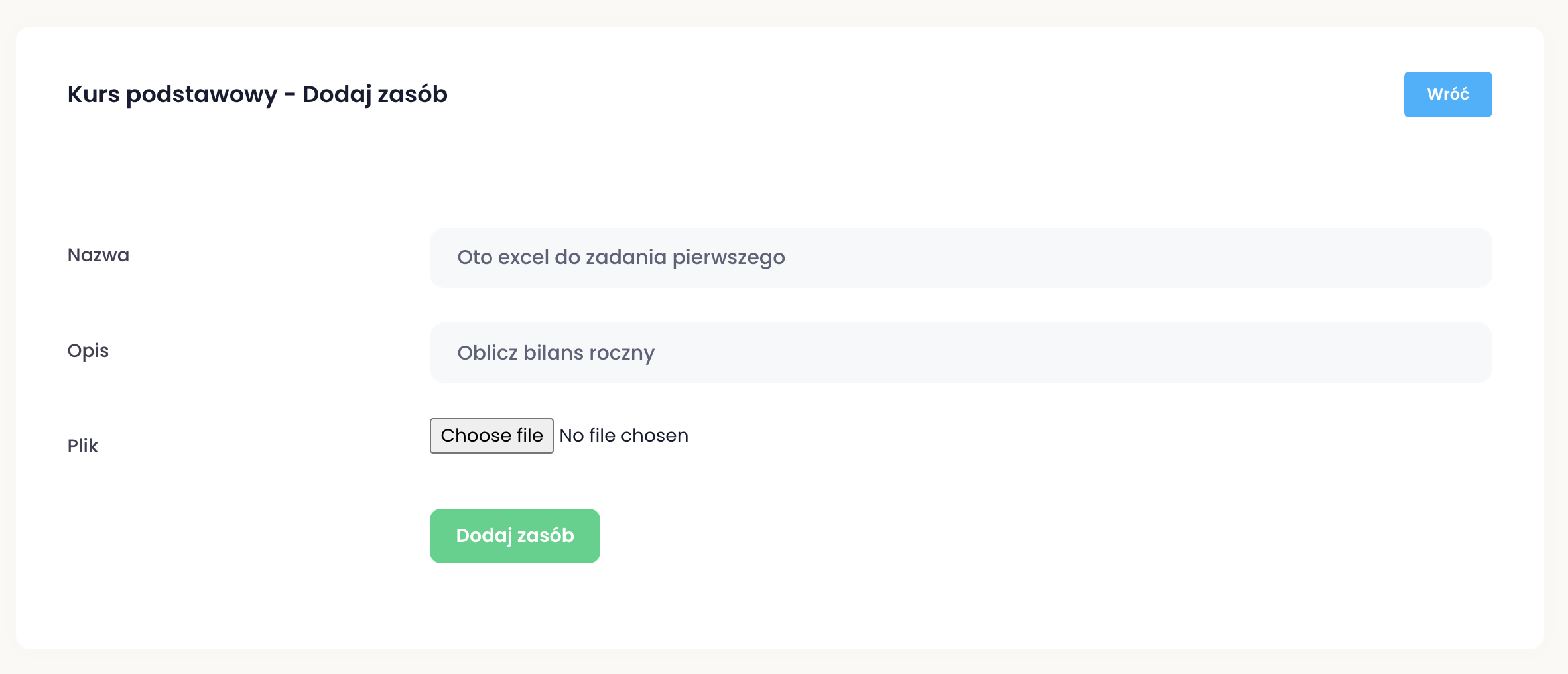Open file picker via Choose file

click(491, 436)
